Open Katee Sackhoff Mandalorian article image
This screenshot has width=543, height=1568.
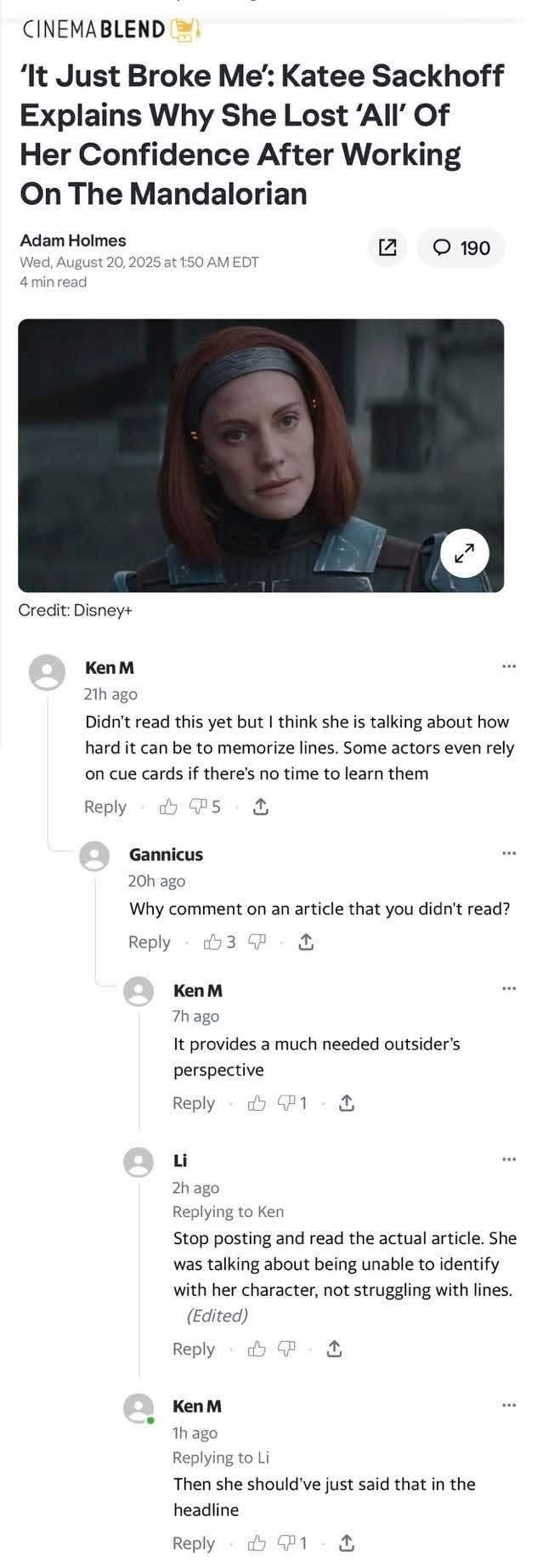point(261,456)
